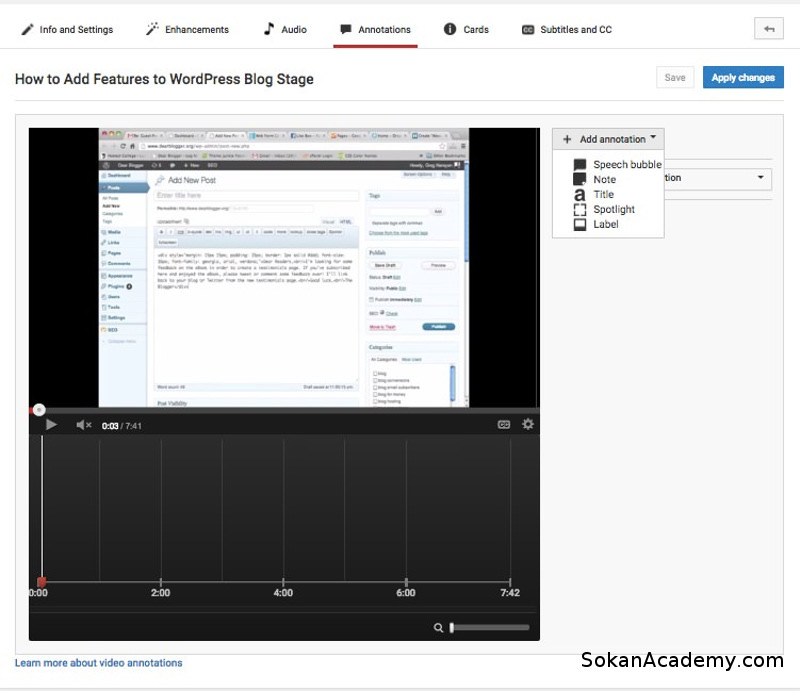Viewport: 800px width, 691px height.
Task: Click the 0:03 / 7:41 time display
Action: point(121,426)
